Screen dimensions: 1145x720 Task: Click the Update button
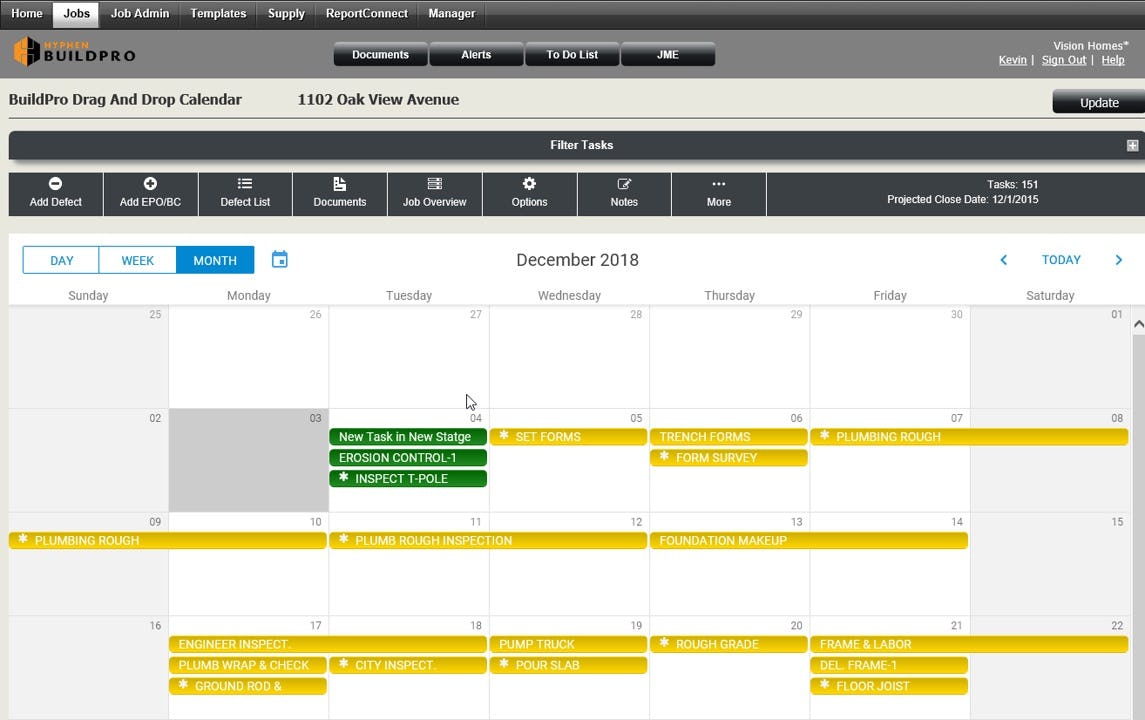click(x=1097, y=102)
